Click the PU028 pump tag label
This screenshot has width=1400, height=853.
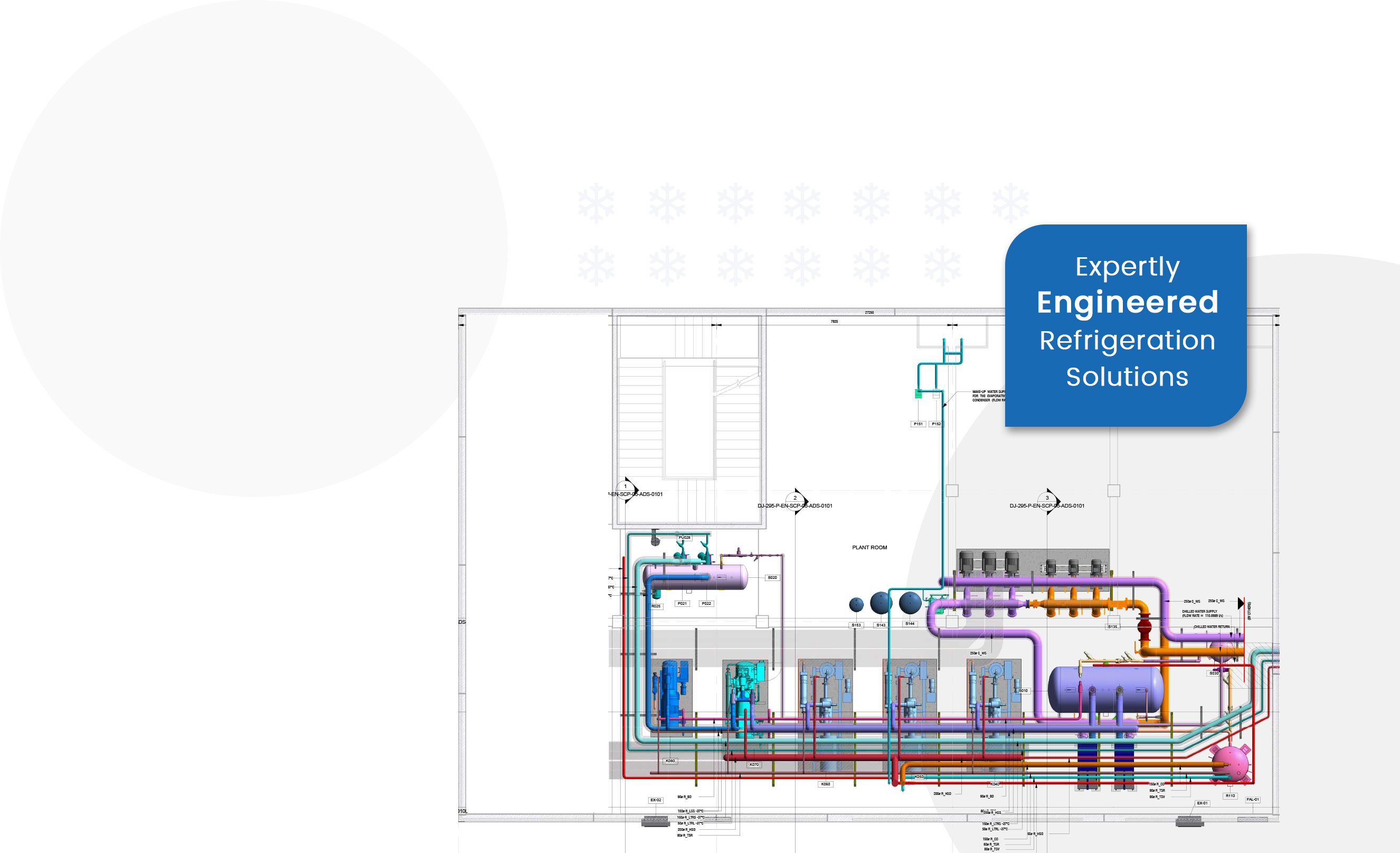[684, 537]
